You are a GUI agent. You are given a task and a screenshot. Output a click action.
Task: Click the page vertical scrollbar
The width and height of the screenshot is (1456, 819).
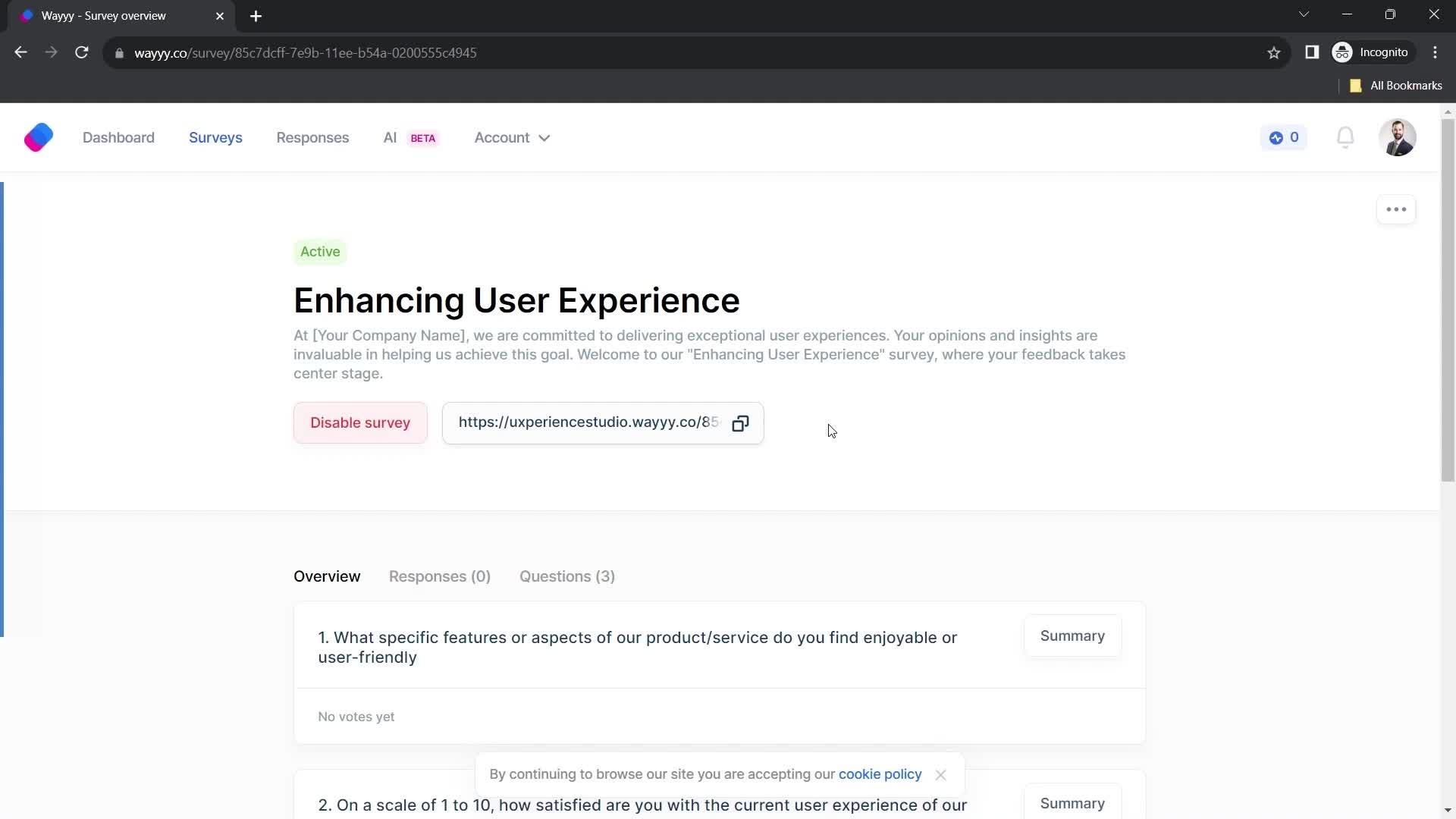(x=1448, y=300)
